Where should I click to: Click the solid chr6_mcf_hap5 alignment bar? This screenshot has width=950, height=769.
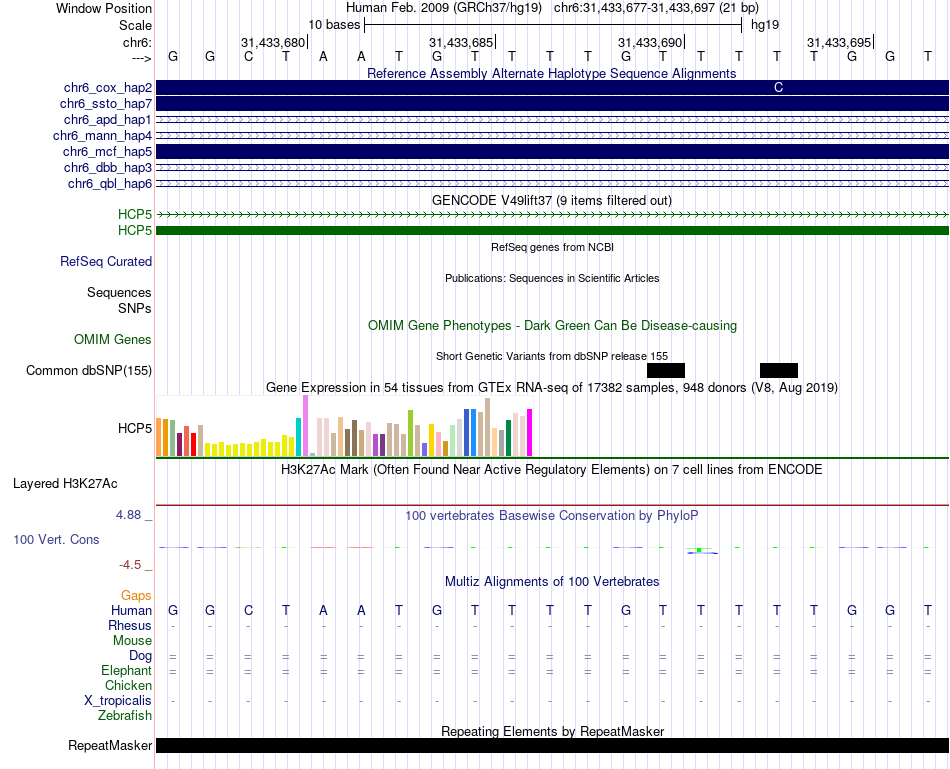(x=552, y=151)
